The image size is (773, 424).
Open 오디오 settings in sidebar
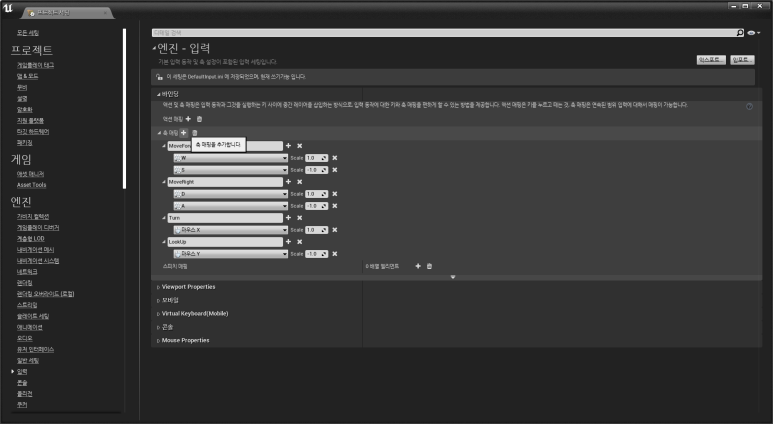coord(25,339)
